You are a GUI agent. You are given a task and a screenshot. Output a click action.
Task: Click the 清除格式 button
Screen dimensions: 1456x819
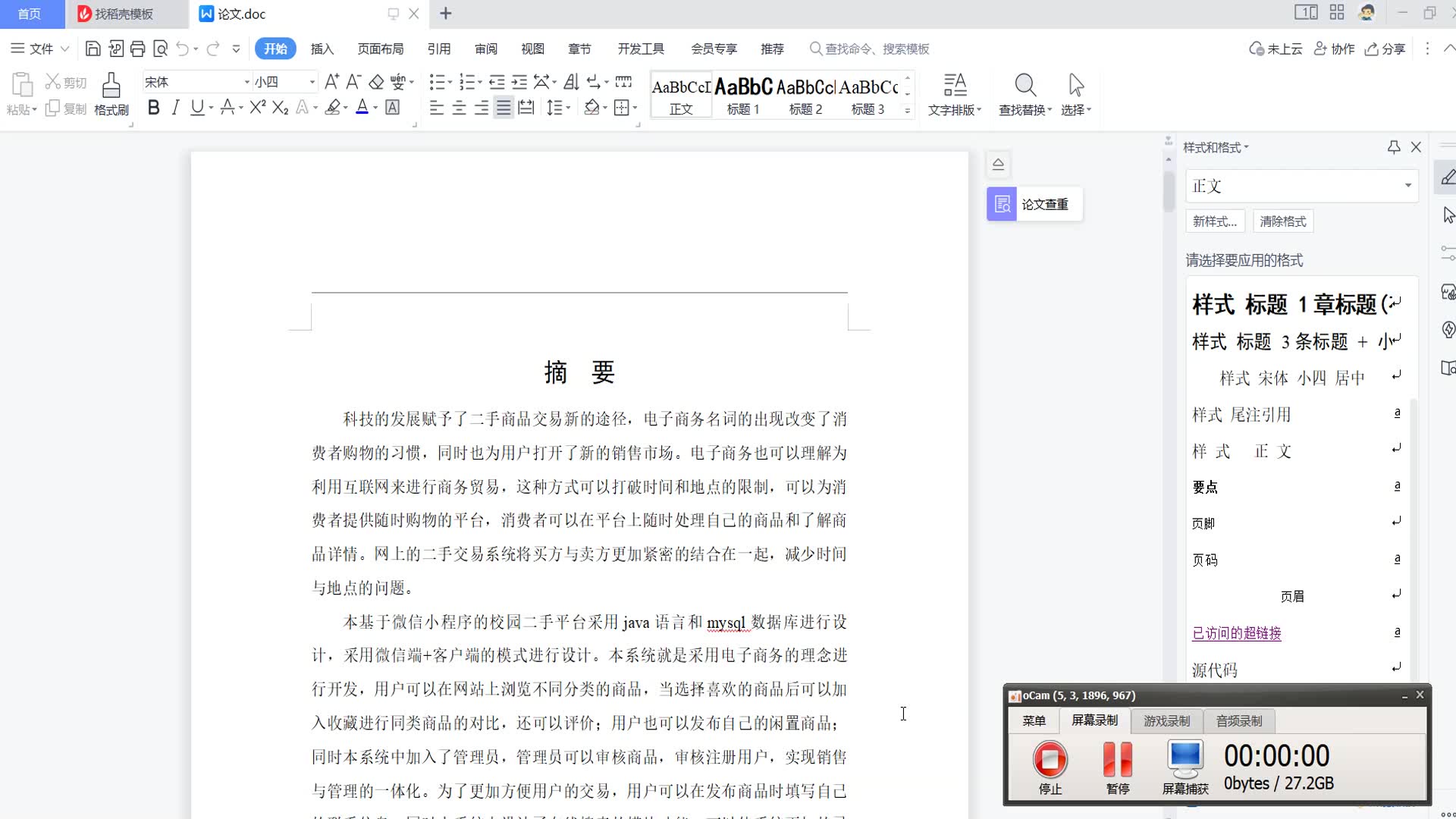[x=1282, y=221]
